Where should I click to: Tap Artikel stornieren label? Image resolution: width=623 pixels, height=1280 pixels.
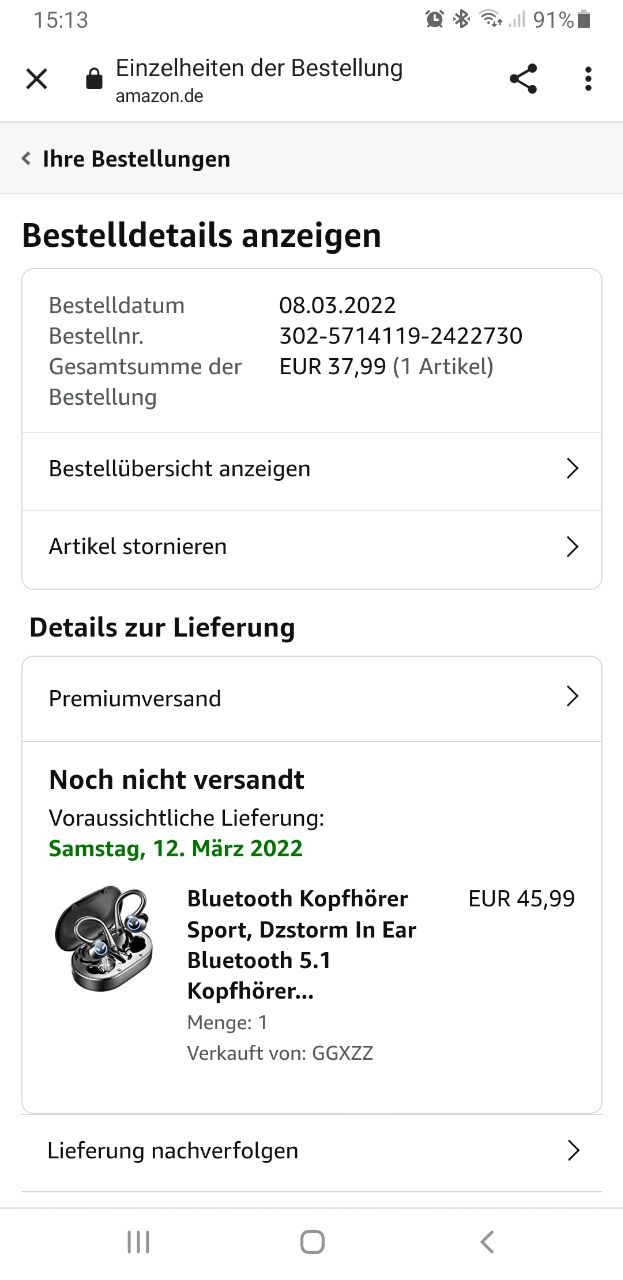click(x=138, y=546)
